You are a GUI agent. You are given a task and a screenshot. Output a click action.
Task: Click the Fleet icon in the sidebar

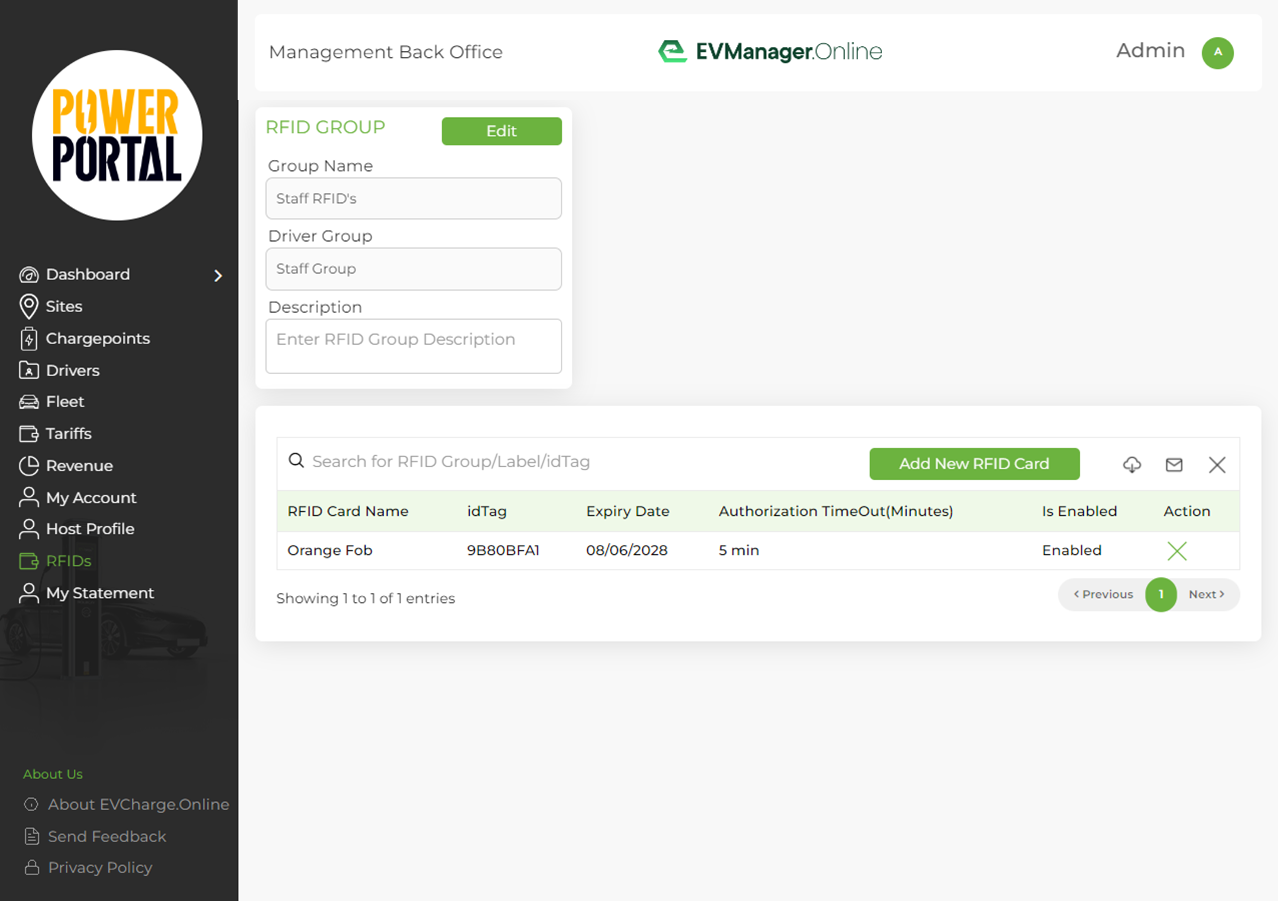27,401
